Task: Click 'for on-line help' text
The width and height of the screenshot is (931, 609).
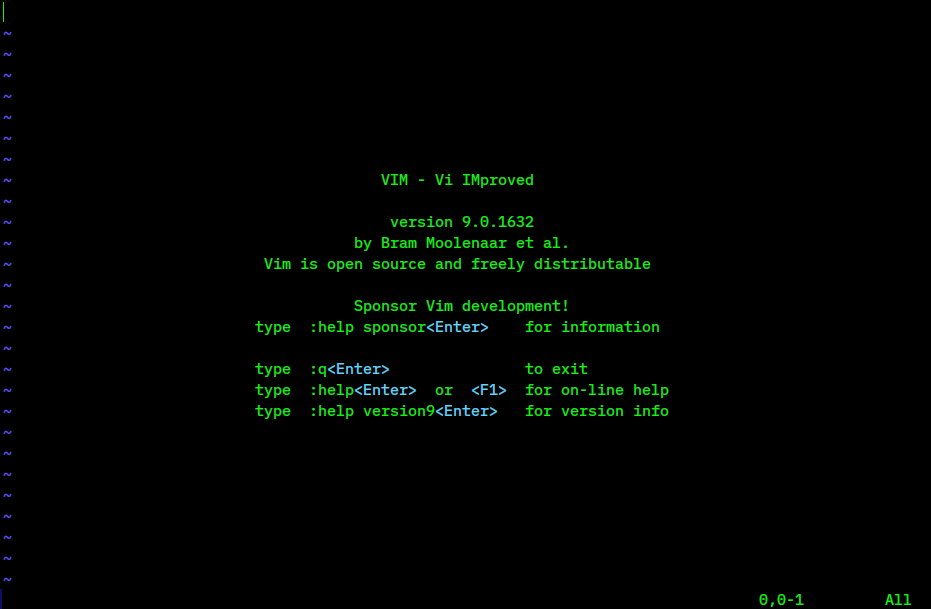Action: click(597, 390)
